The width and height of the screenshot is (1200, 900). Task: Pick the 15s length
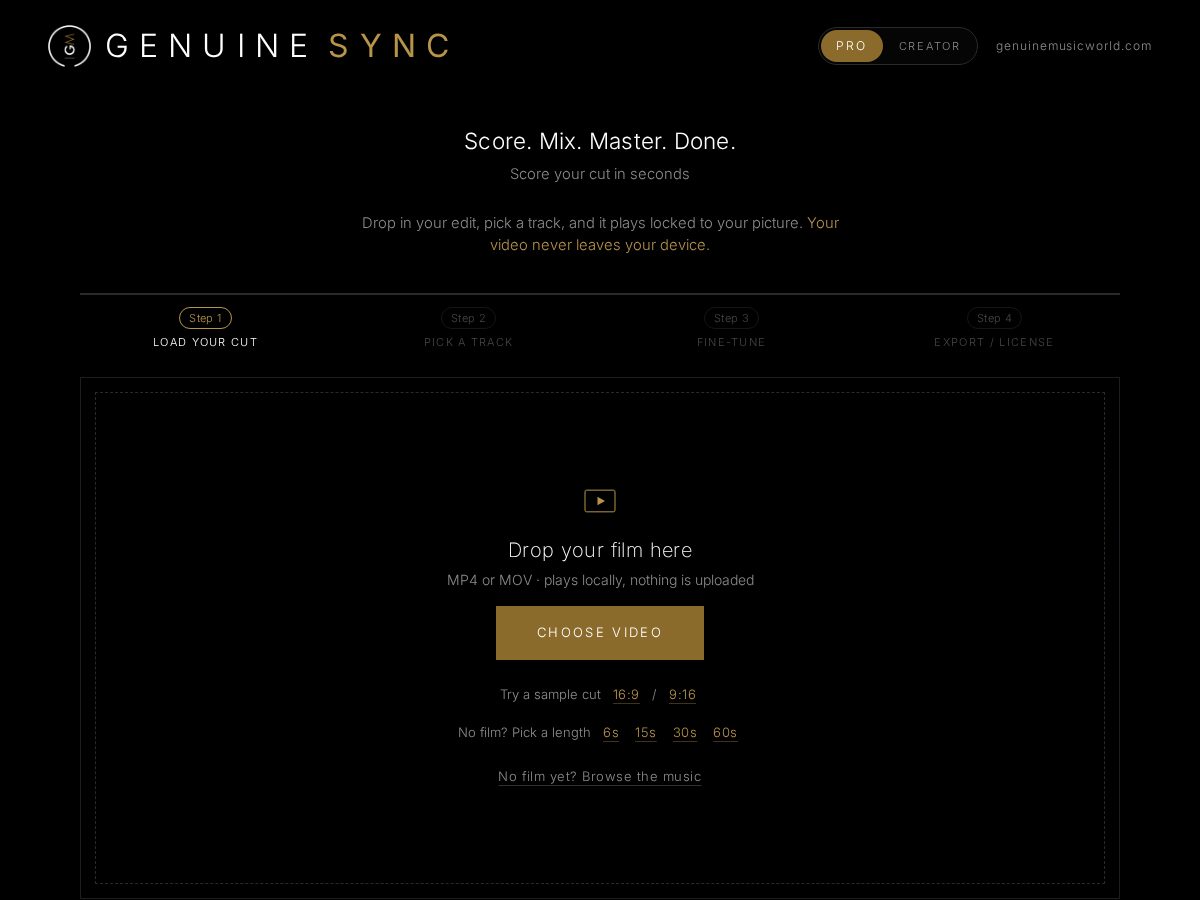[x=646, y=733]
